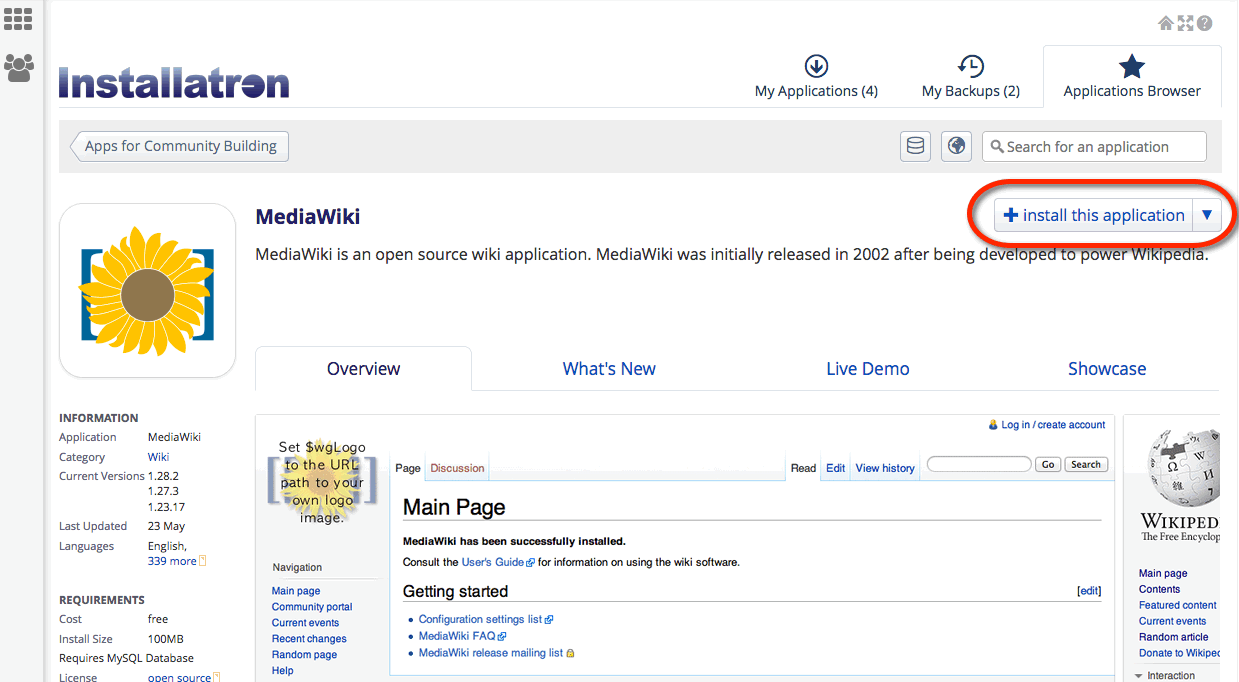This screenshot has width=1239, height=682.
Task: Click the home icon at top right
Action: click(1166, 23)
